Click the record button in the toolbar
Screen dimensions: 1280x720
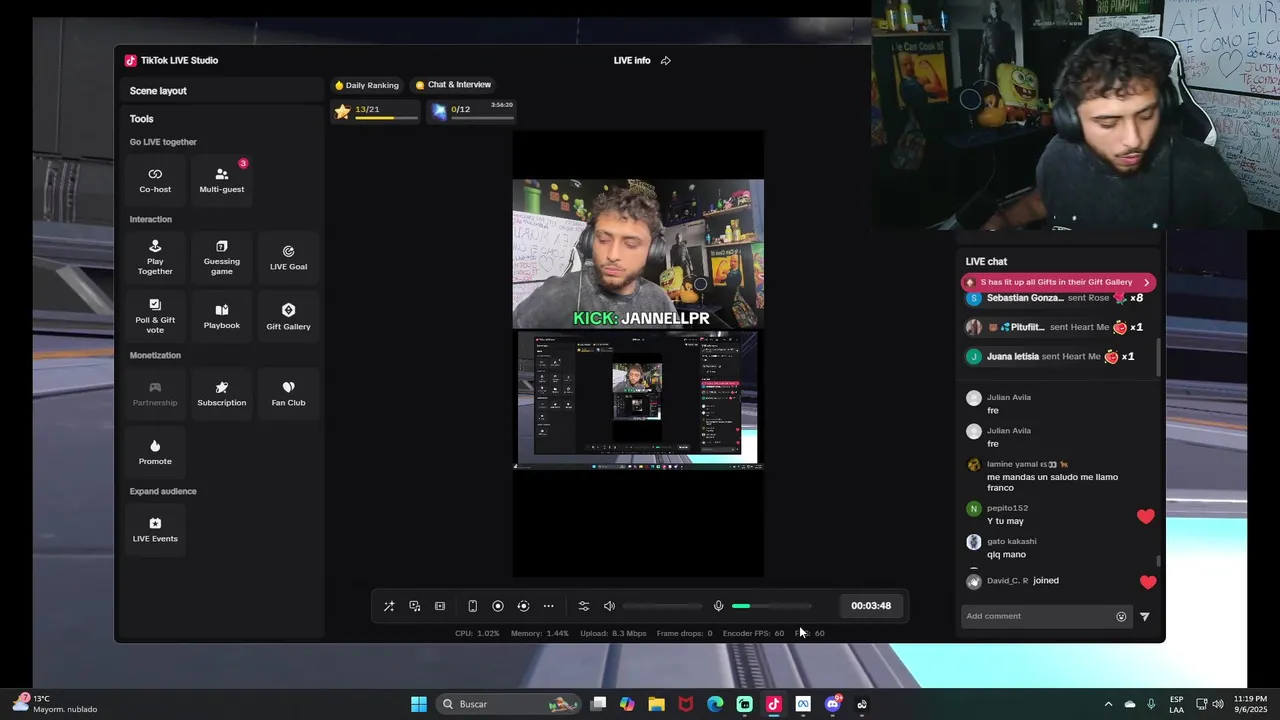point(498,606)
